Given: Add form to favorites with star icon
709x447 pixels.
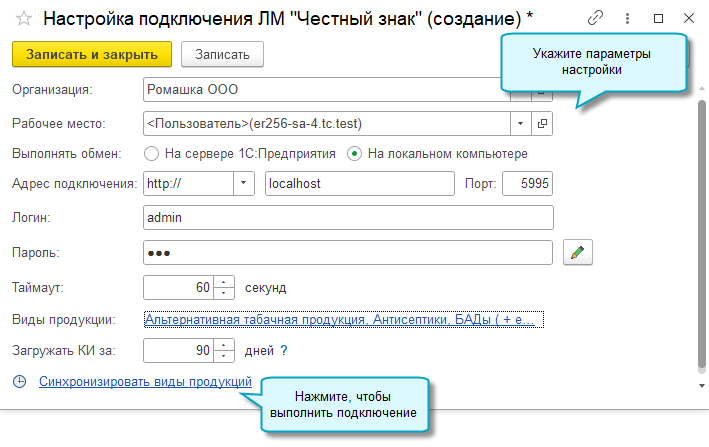Looking at the screenshot, I should coord(24,19).
